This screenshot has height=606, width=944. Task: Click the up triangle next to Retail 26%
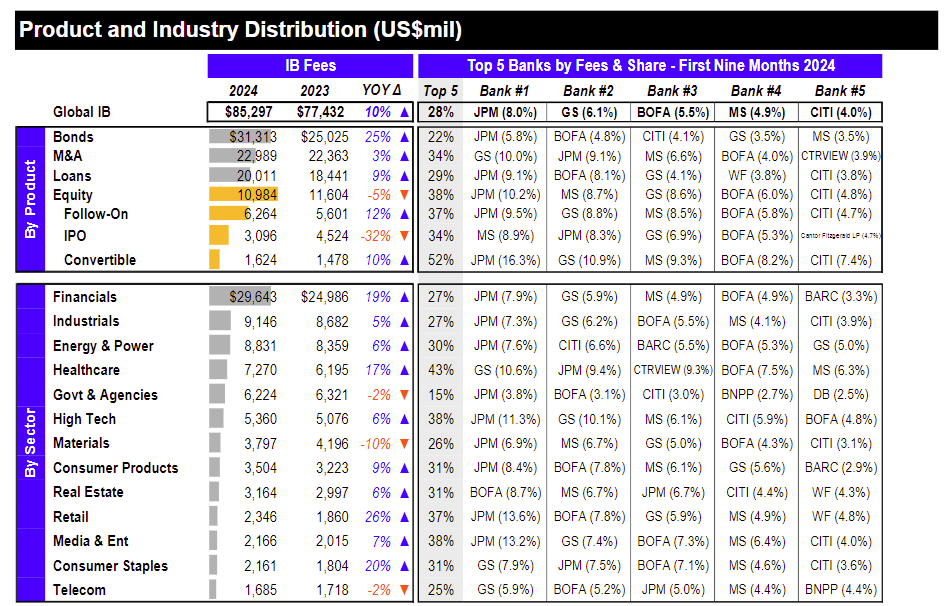coord(404,517)
